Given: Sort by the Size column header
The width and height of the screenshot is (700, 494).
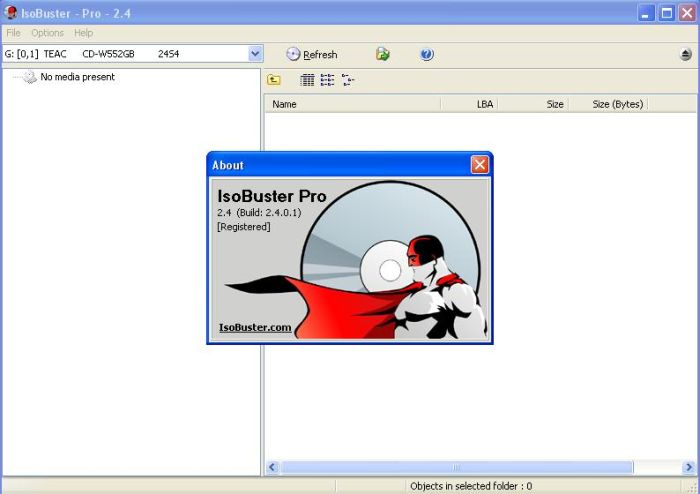Looking at the screenshot, I should 533,104.
